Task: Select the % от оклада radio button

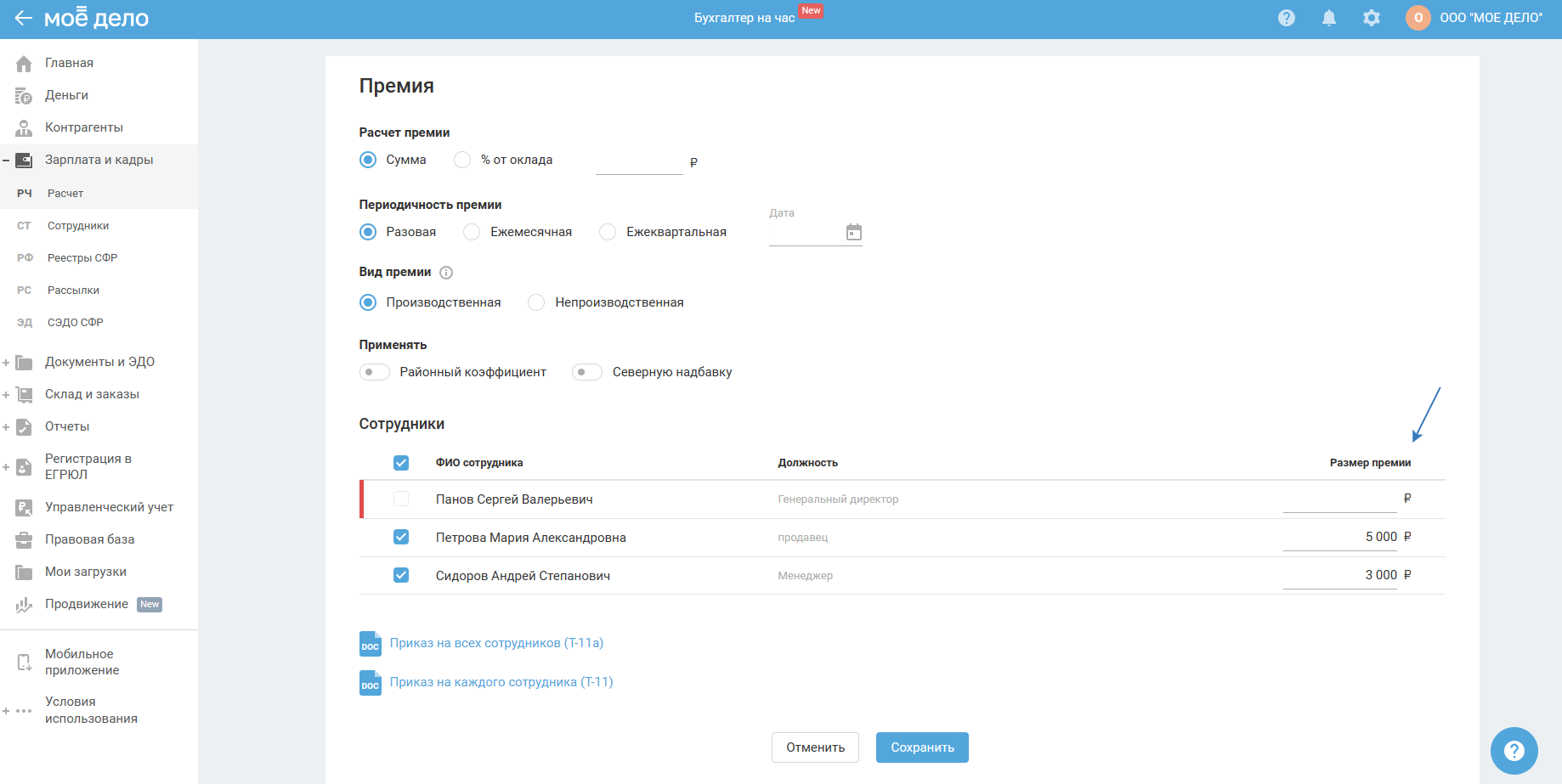Action: 462,160
